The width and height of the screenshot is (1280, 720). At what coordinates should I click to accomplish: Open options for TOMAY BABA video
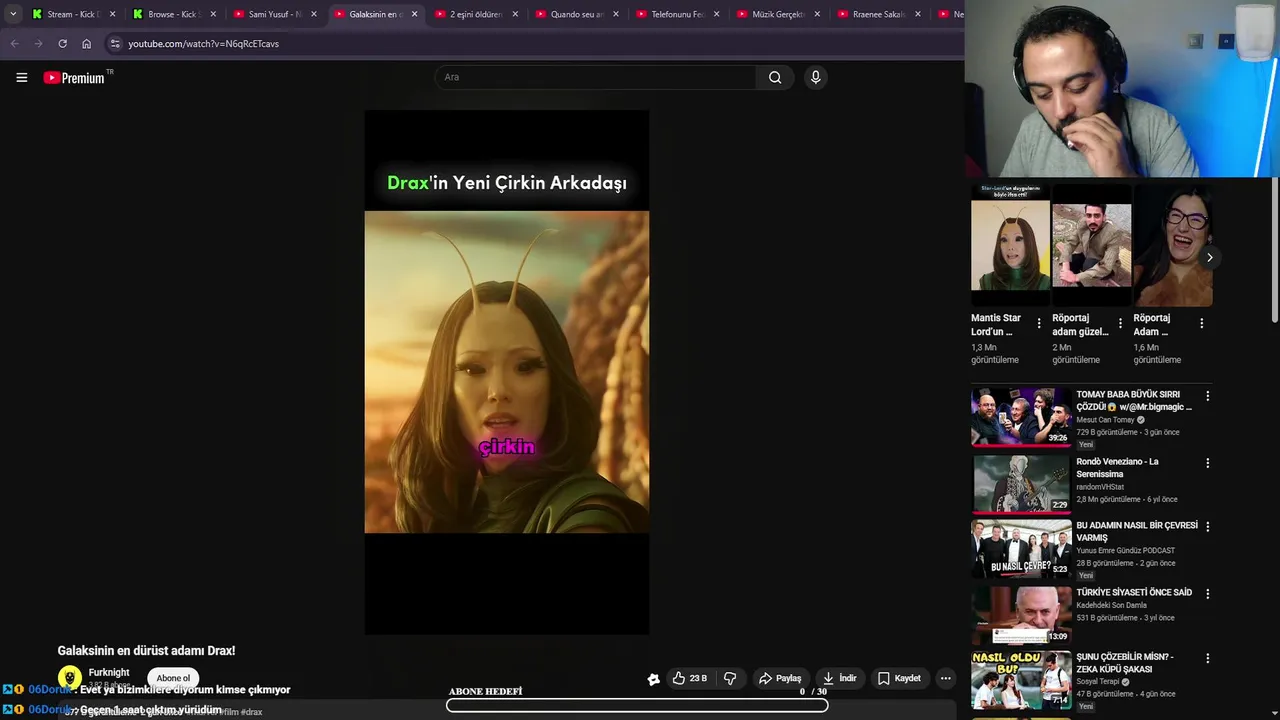point(1207,396)
